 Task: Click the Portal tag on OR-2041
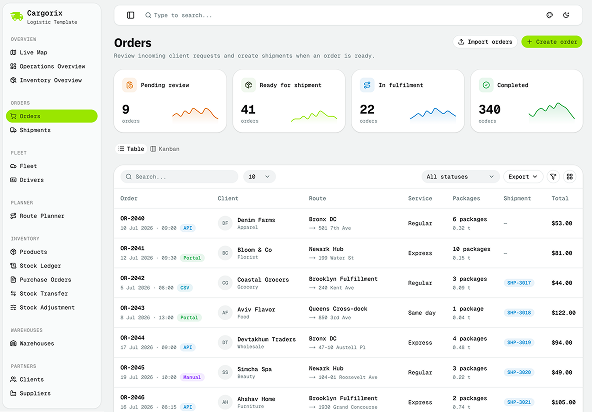[x=192, y=258]
